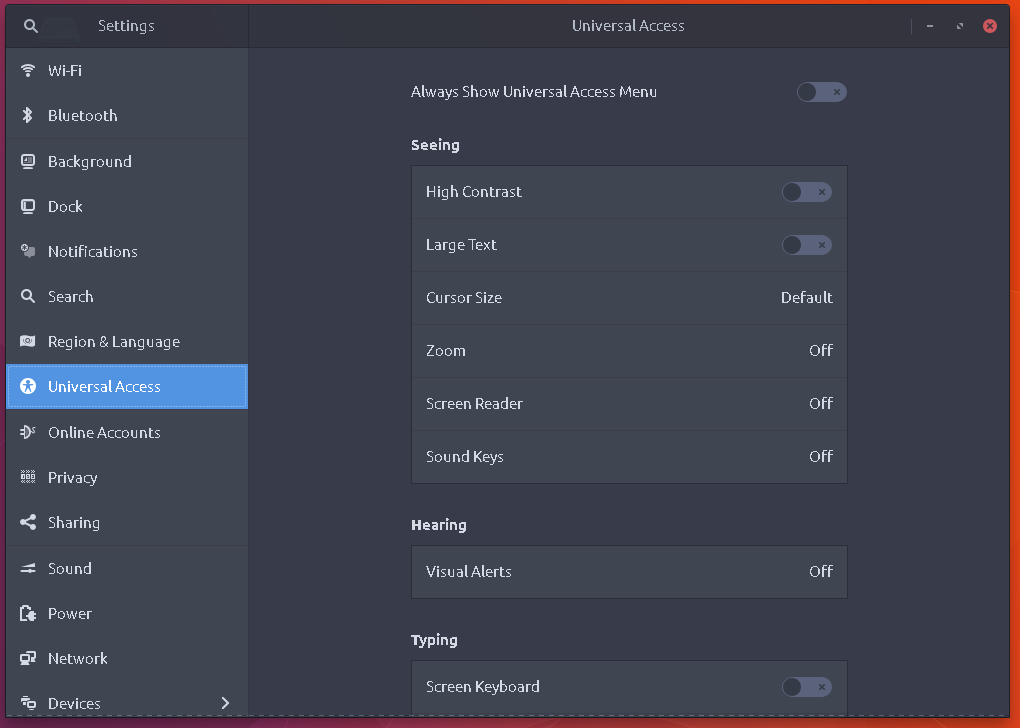Open the Cursor Size options row

coord(629,298)
